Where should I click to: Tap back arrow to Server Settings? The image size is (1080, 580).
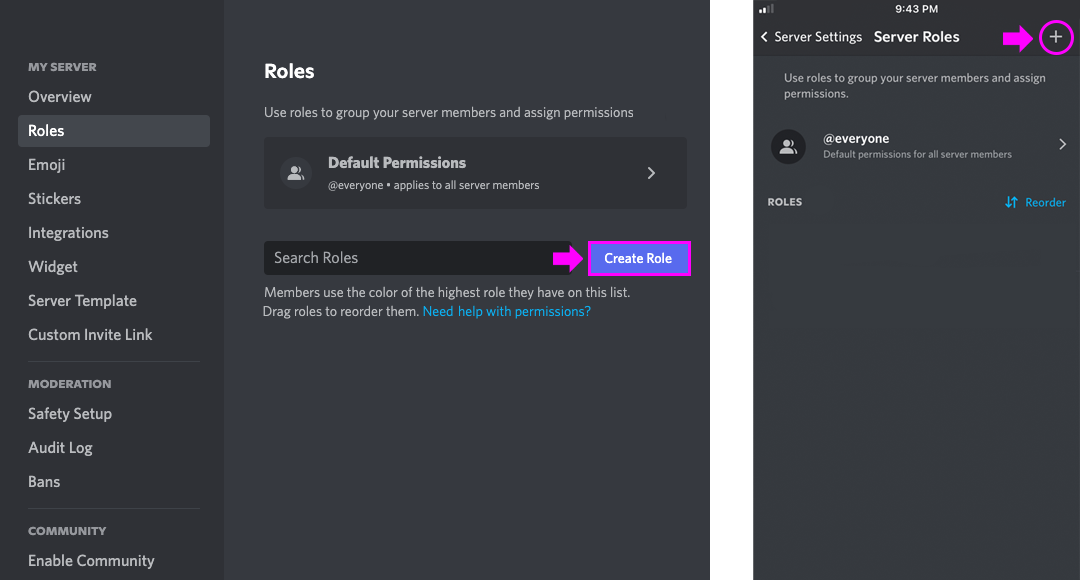click(x=765, y=37)
